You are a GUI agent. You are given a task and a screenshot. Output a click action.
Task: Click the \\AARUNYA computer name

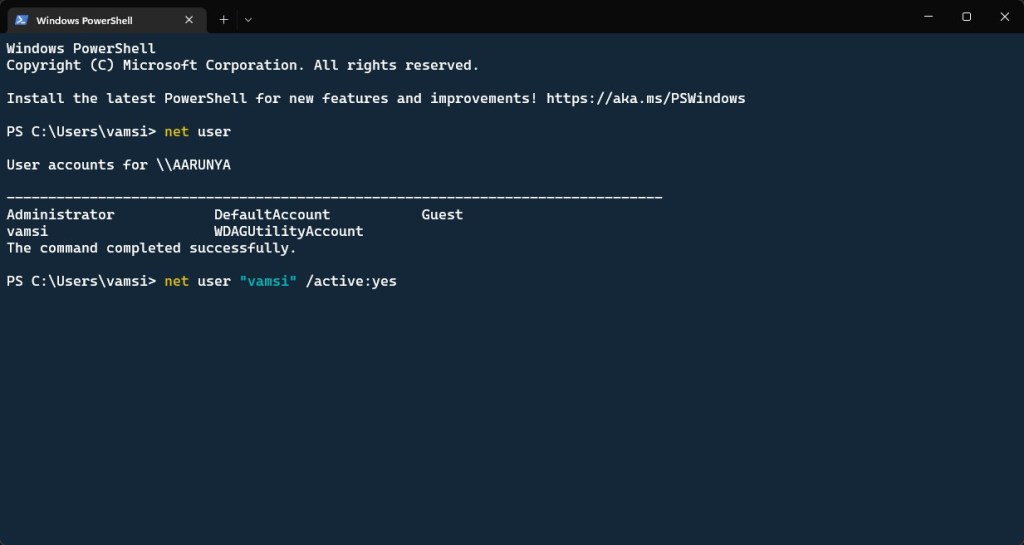(x=193, y=165)
